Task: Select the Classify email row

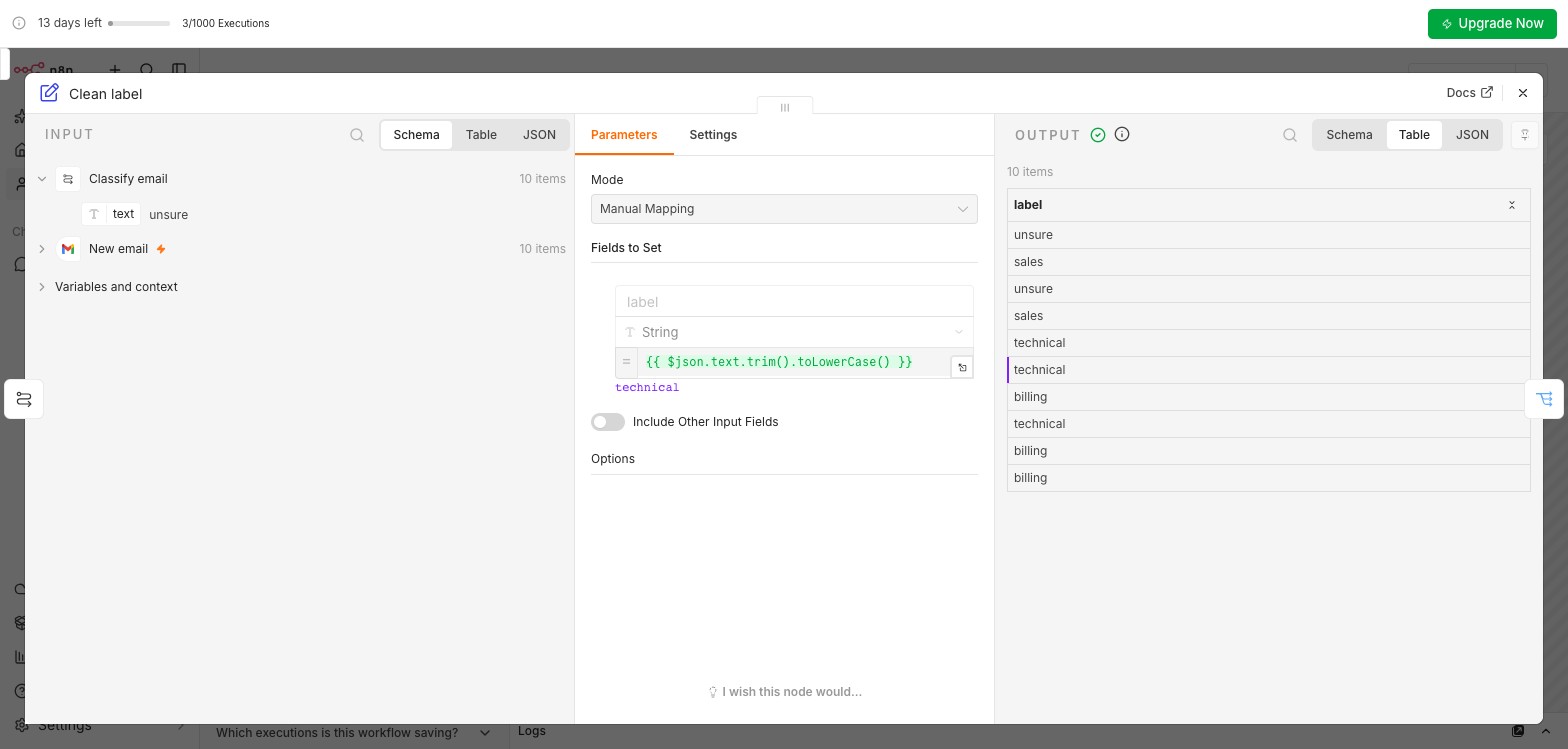Action: coord(303,179)
